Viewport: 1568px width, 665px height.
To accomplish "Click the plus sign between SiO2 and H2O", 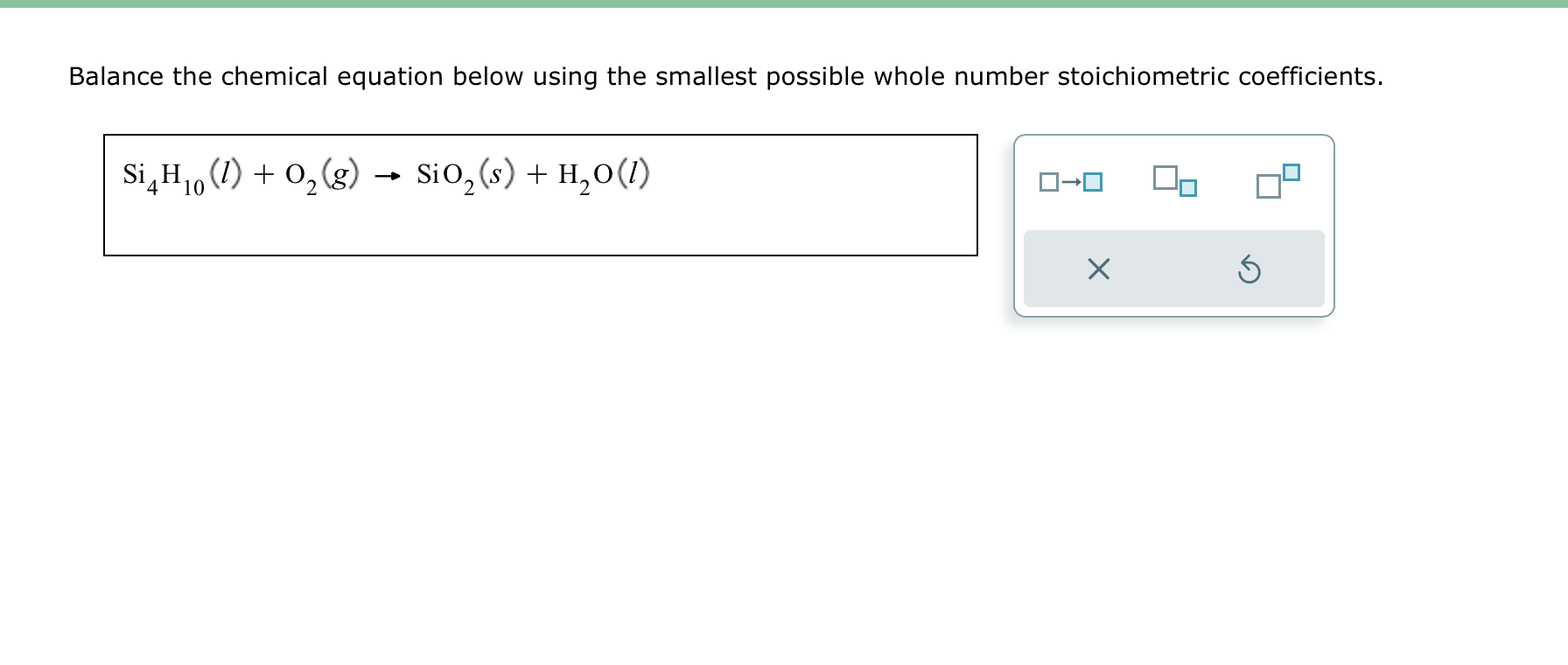I will [535, 174].
